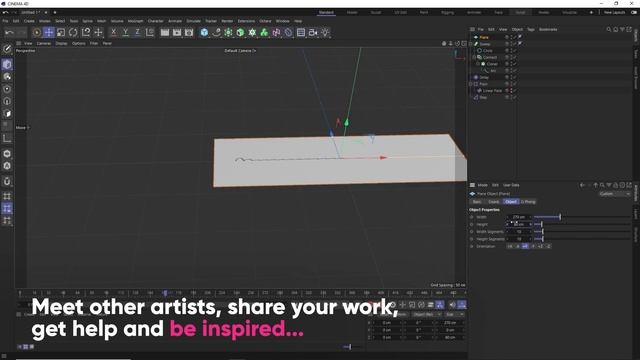Toggle the Plane object's enable checkmark

click(x=514, y=37)
